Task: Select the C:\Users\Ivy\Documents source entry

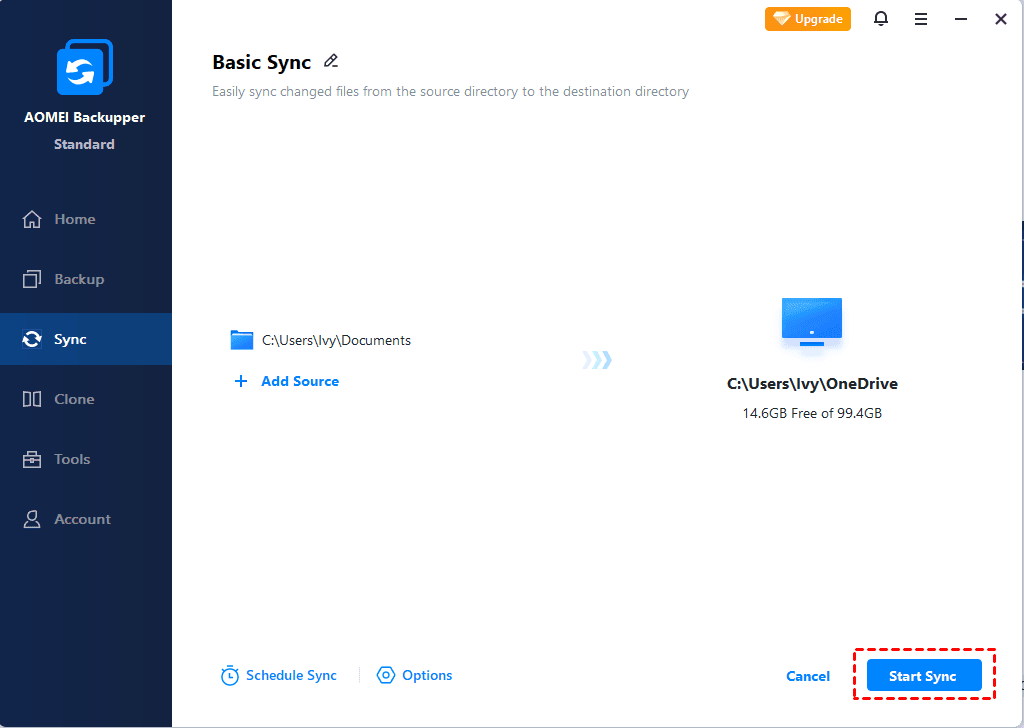Action: 335,340
